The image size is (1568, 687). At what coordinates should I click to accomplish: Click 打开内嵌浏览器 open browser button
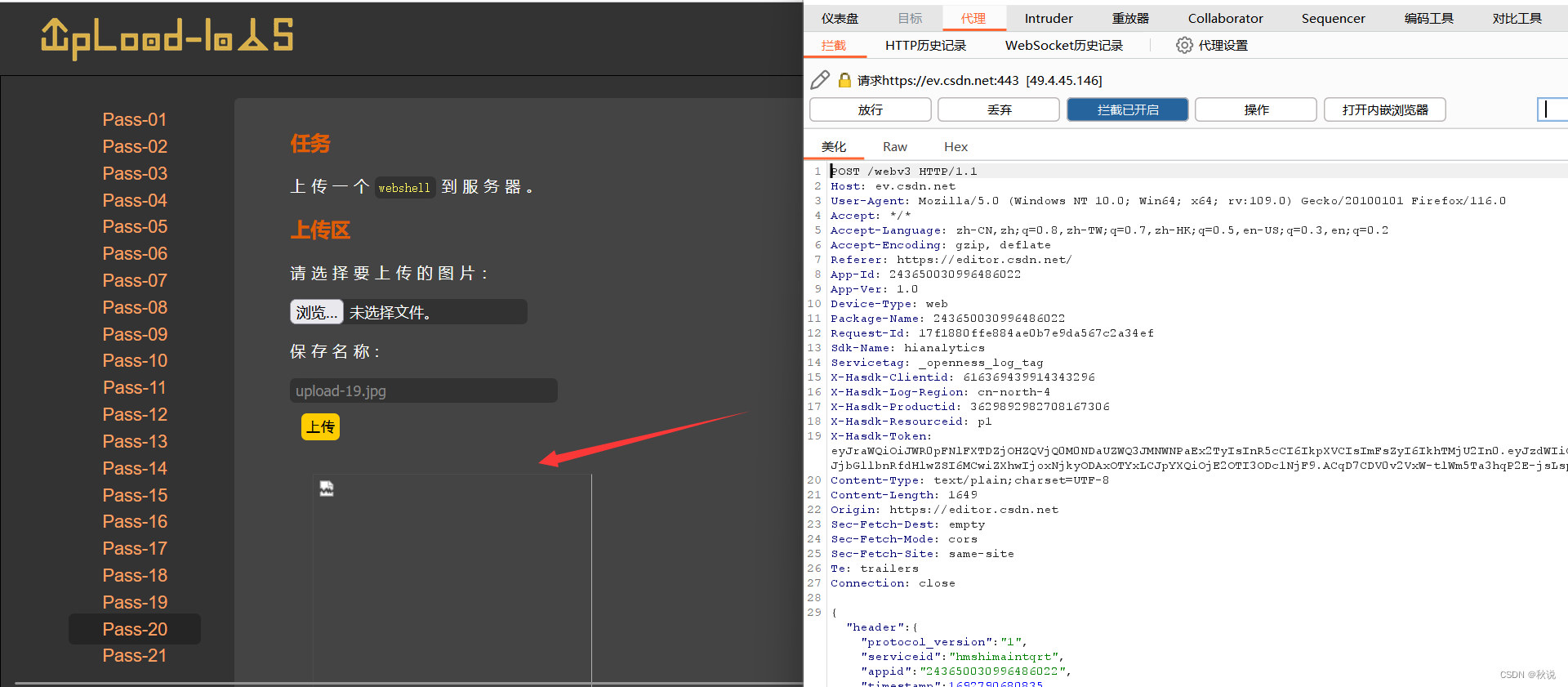(1385, 109)
